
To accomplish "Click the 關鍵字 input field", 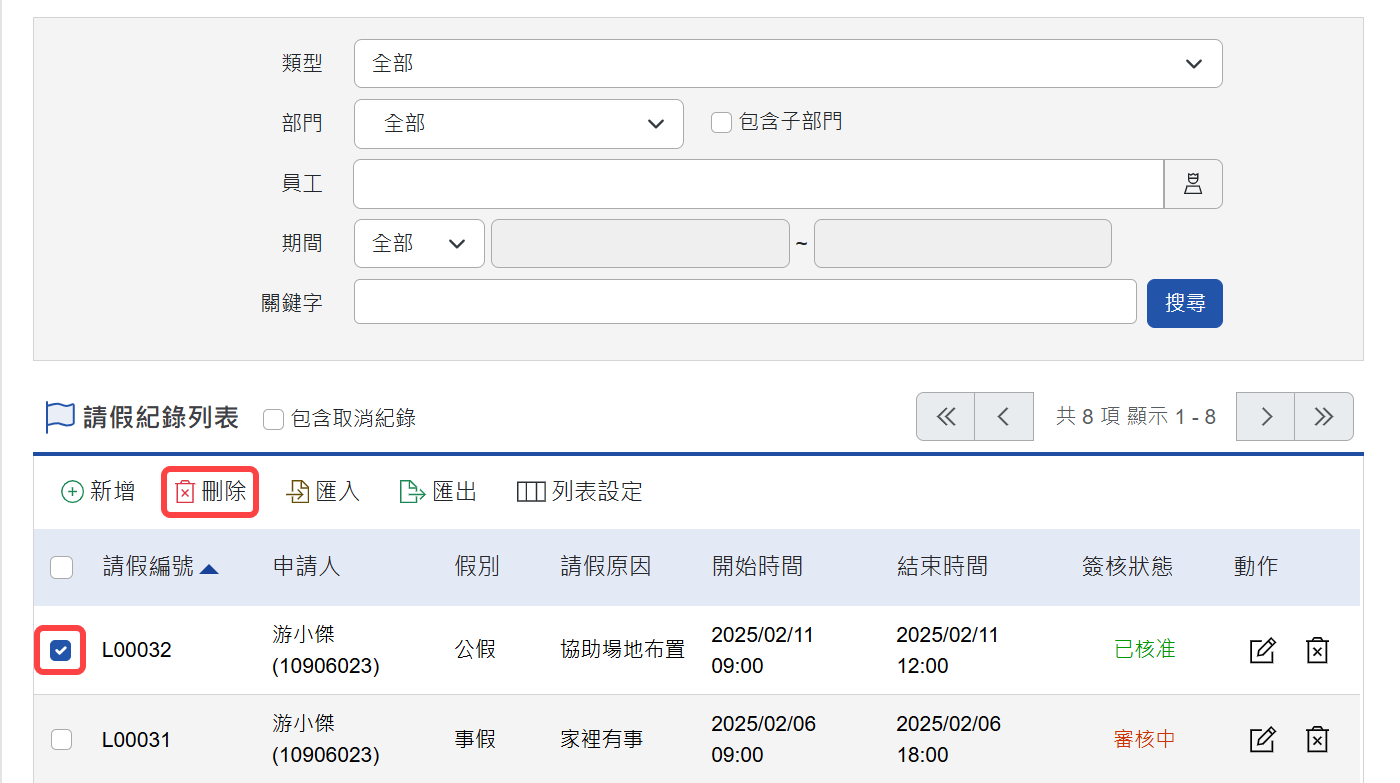I will (x=745, y=303).
